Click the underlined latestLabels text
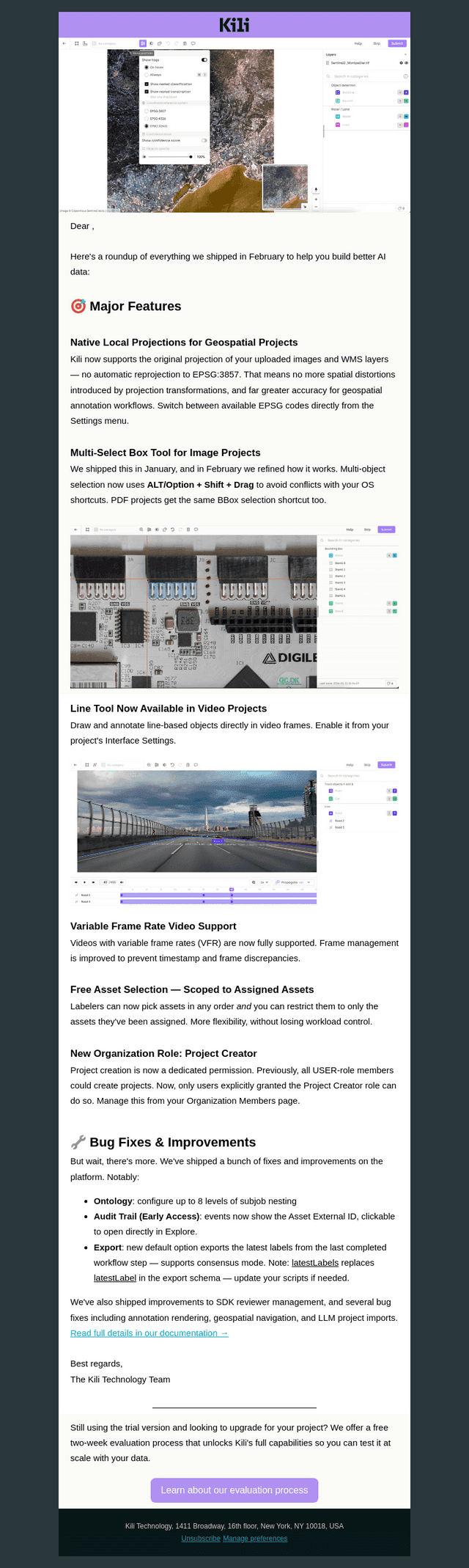 point(315,1262)
